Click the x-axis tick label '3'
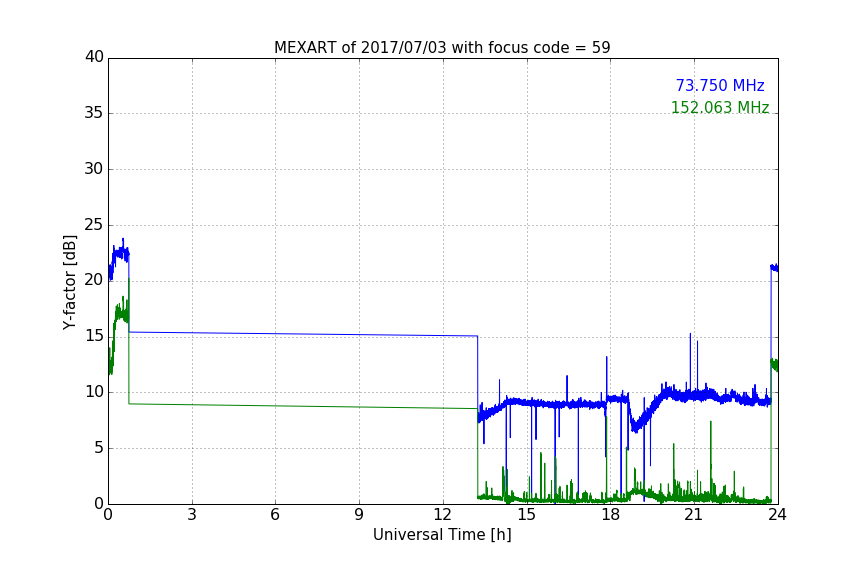 click(192, 515)
